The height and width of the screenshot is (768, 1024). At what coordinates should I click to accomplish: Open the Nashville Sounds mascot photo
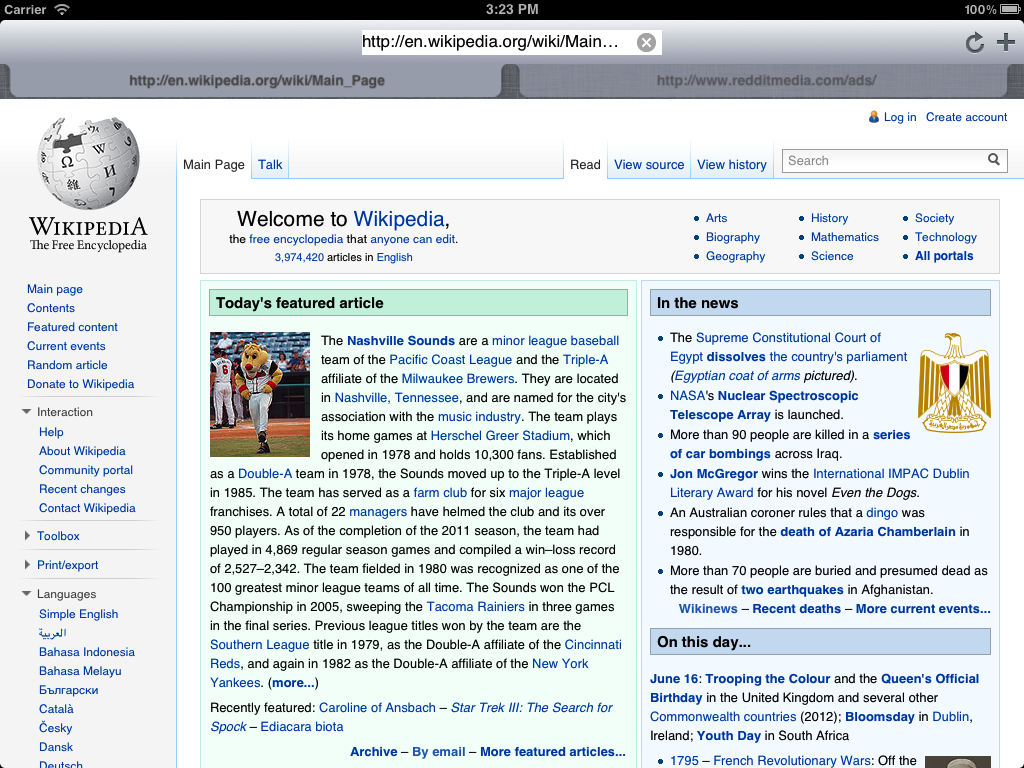click(x=260, y=394)
